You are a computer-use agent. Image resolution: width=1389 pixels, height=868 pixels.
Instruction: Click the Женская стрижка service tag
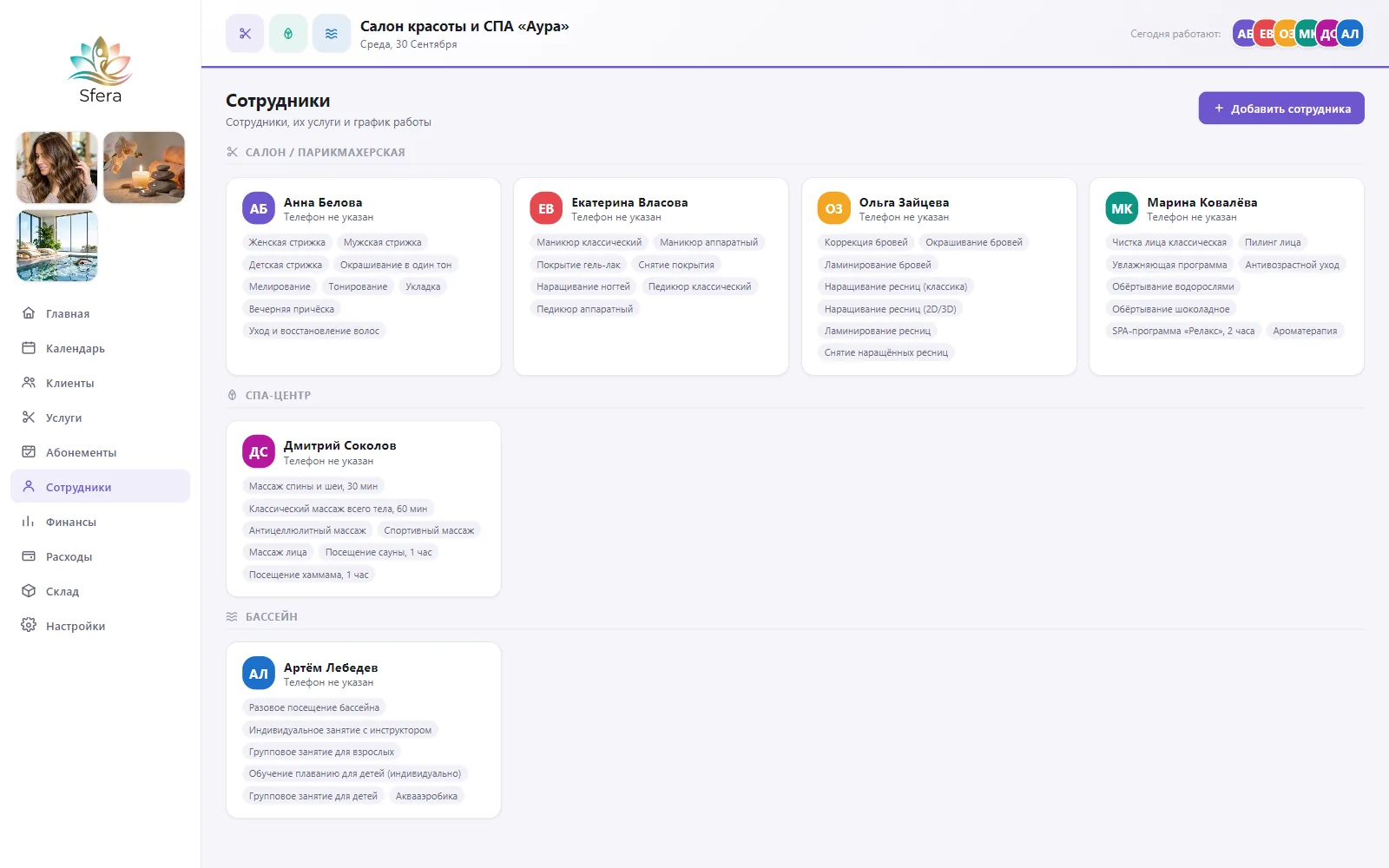coord(287,242)
